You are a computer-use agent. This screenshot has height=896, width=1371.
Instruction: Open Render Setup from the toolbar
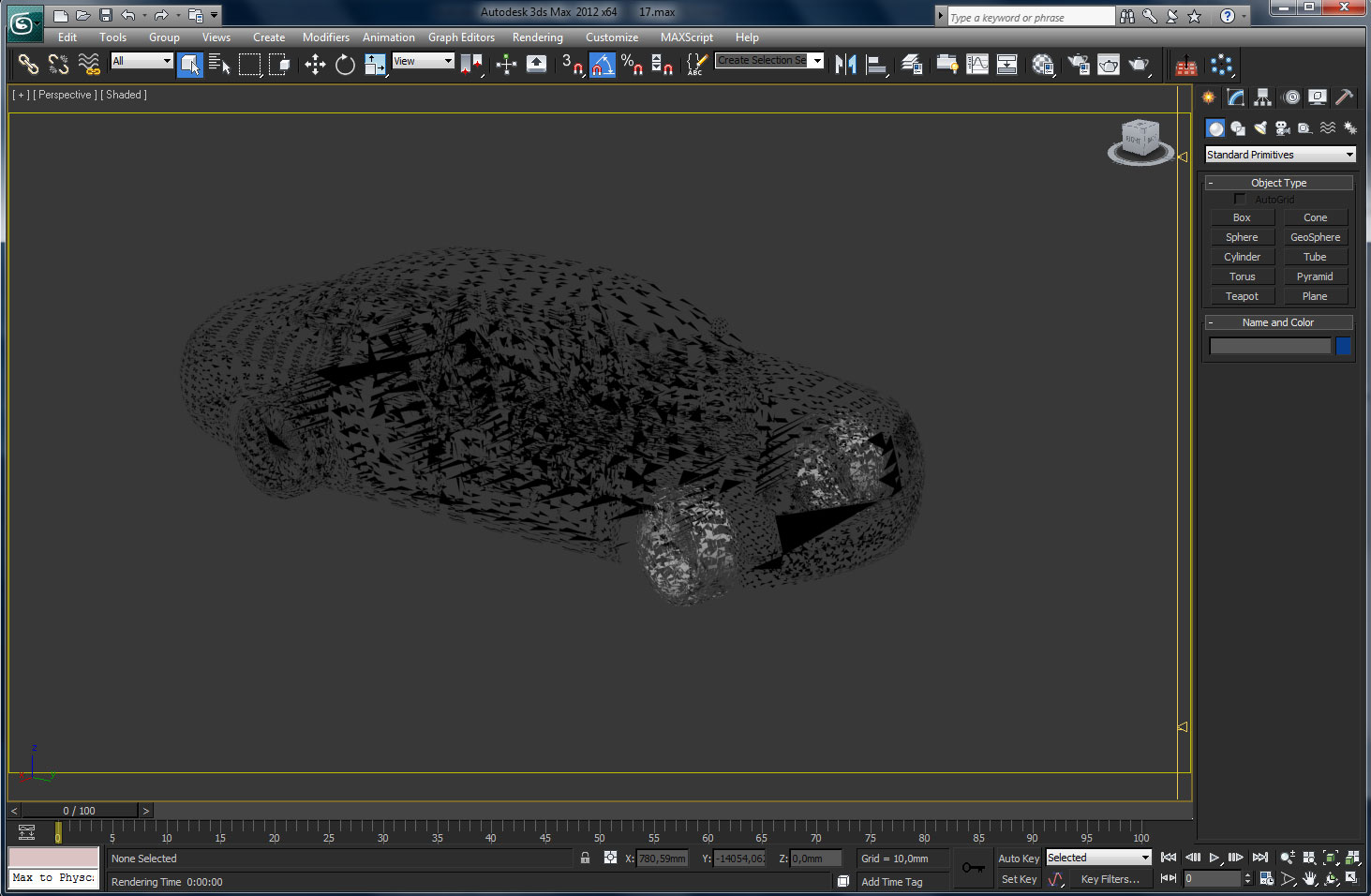[1079, 64]
